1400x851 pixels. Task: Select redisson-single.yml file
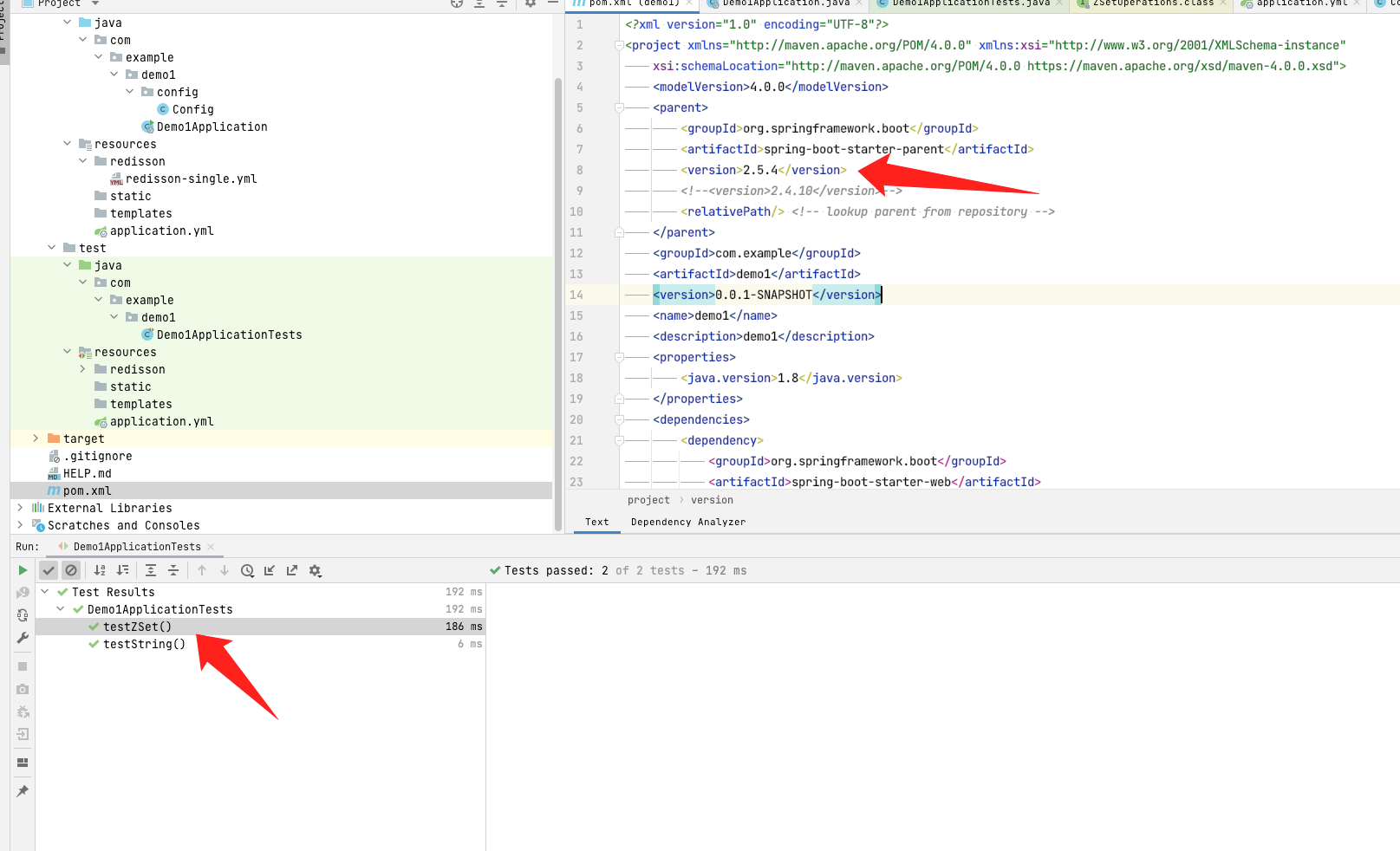(184, 179)
